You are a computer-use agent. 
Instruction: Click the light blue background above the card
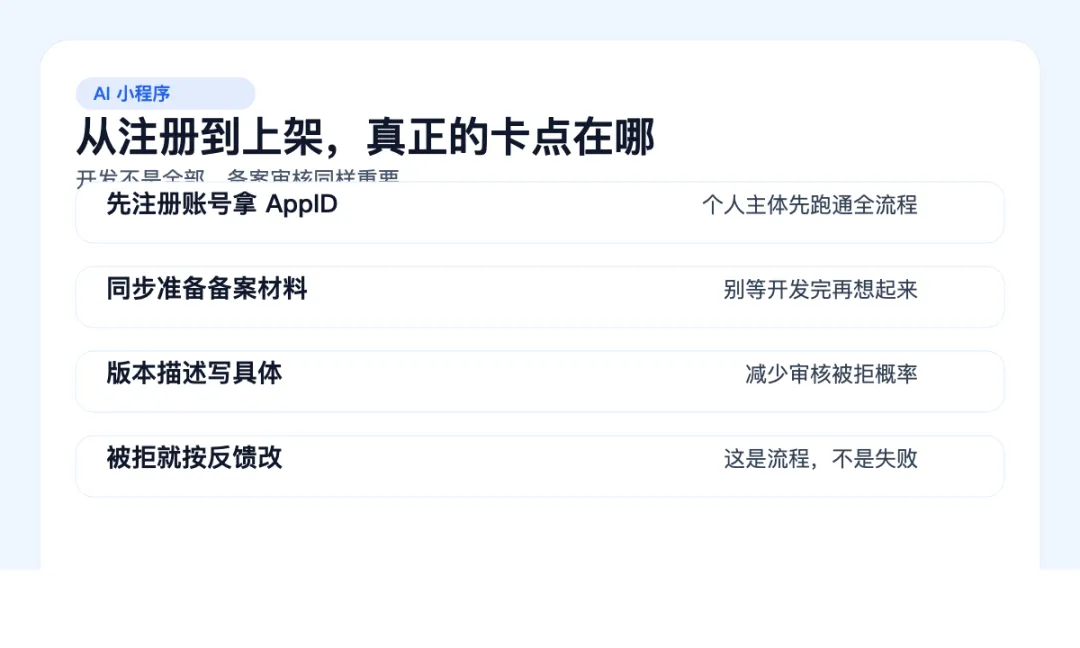(x=539, y=19)
